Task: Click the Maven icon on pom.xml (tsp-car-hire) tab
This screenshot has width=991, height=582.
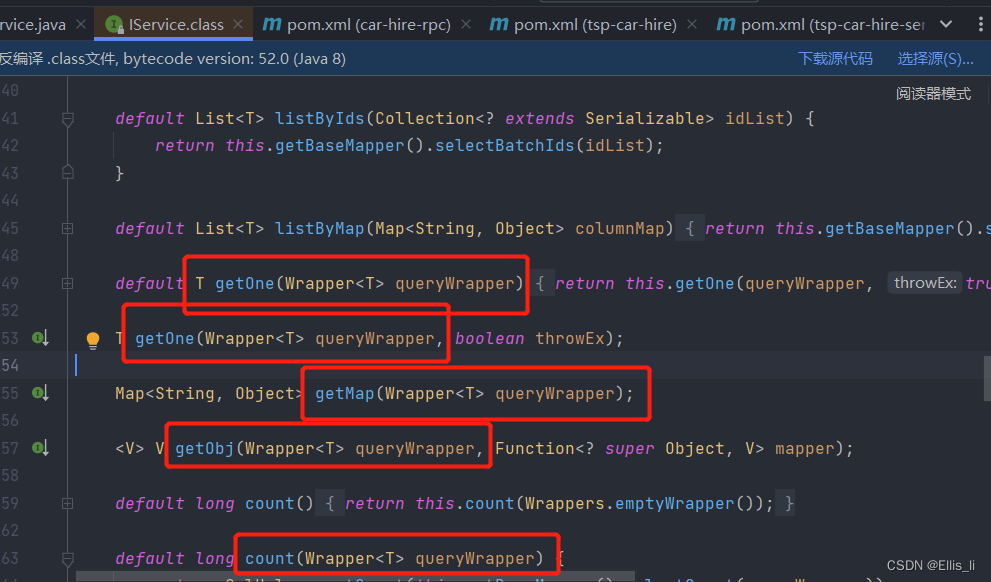Action: (x=499, y=25)
